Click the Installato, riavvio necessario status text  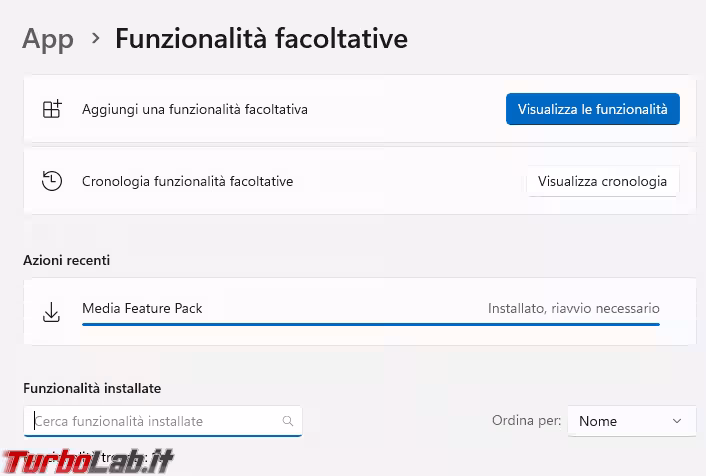[573, 309]
